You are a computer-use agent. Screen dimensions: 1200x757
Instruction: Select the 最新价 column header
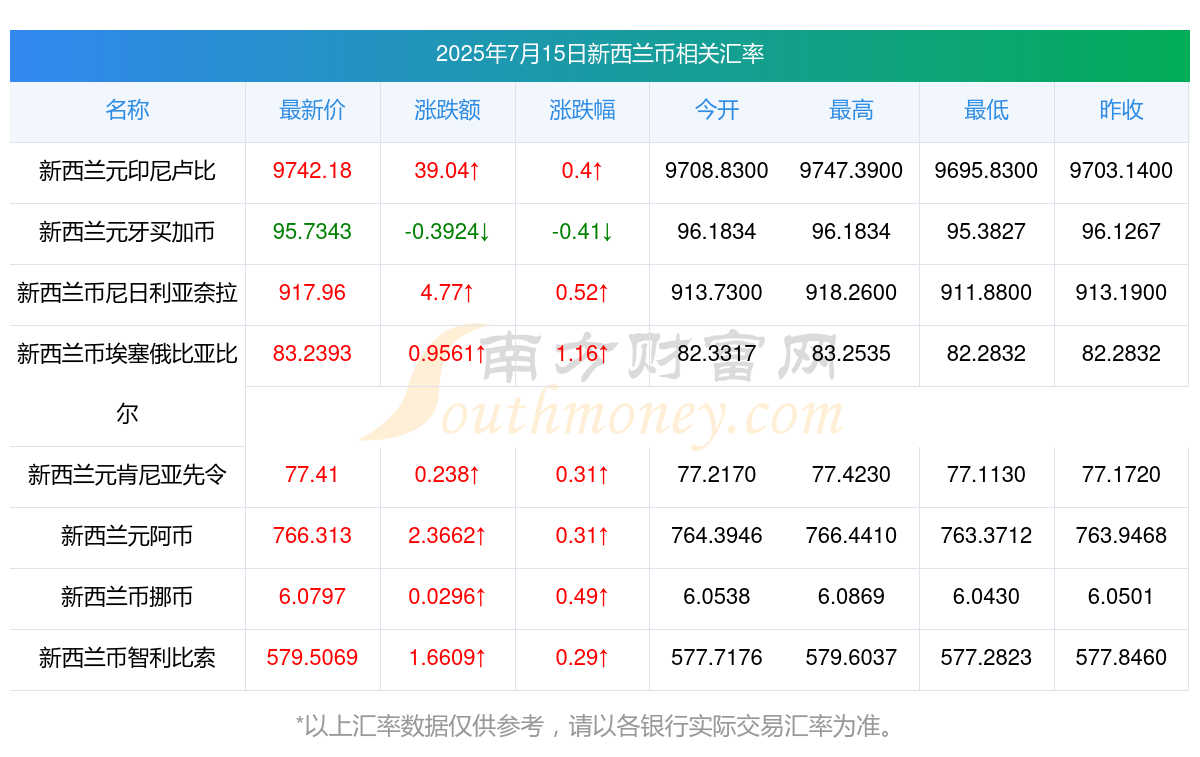pos(312,110)
